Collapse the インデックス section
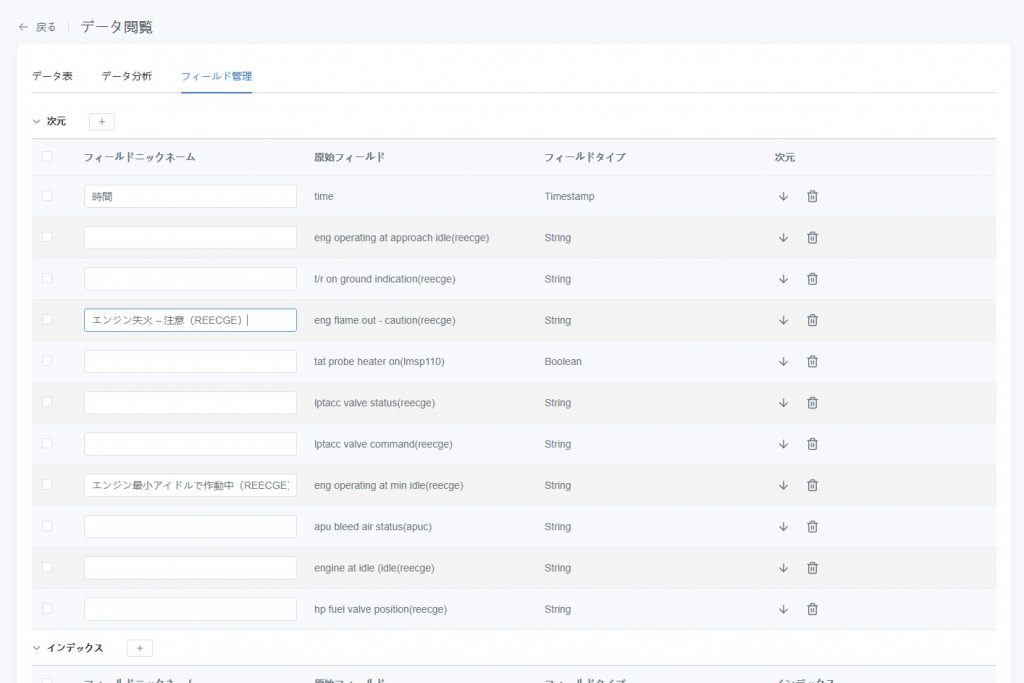 (37, 648)
